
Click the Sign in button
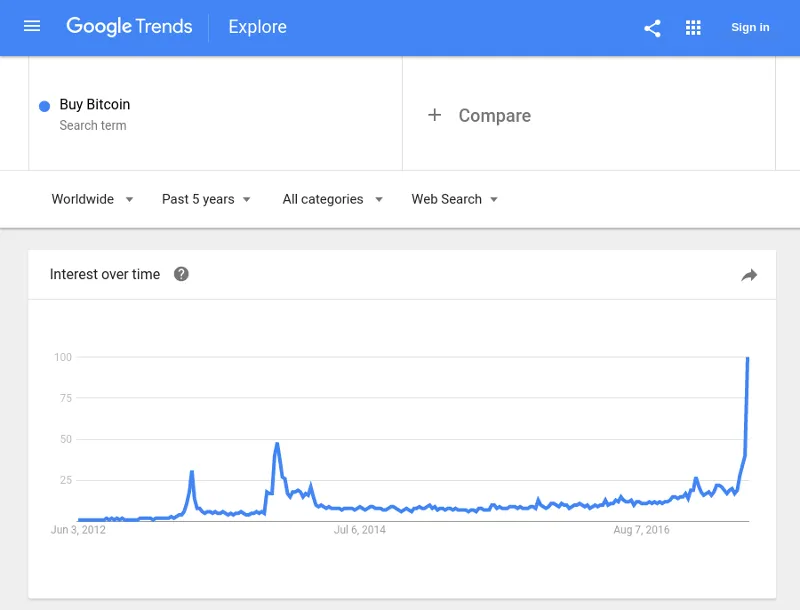pos(750,28)
